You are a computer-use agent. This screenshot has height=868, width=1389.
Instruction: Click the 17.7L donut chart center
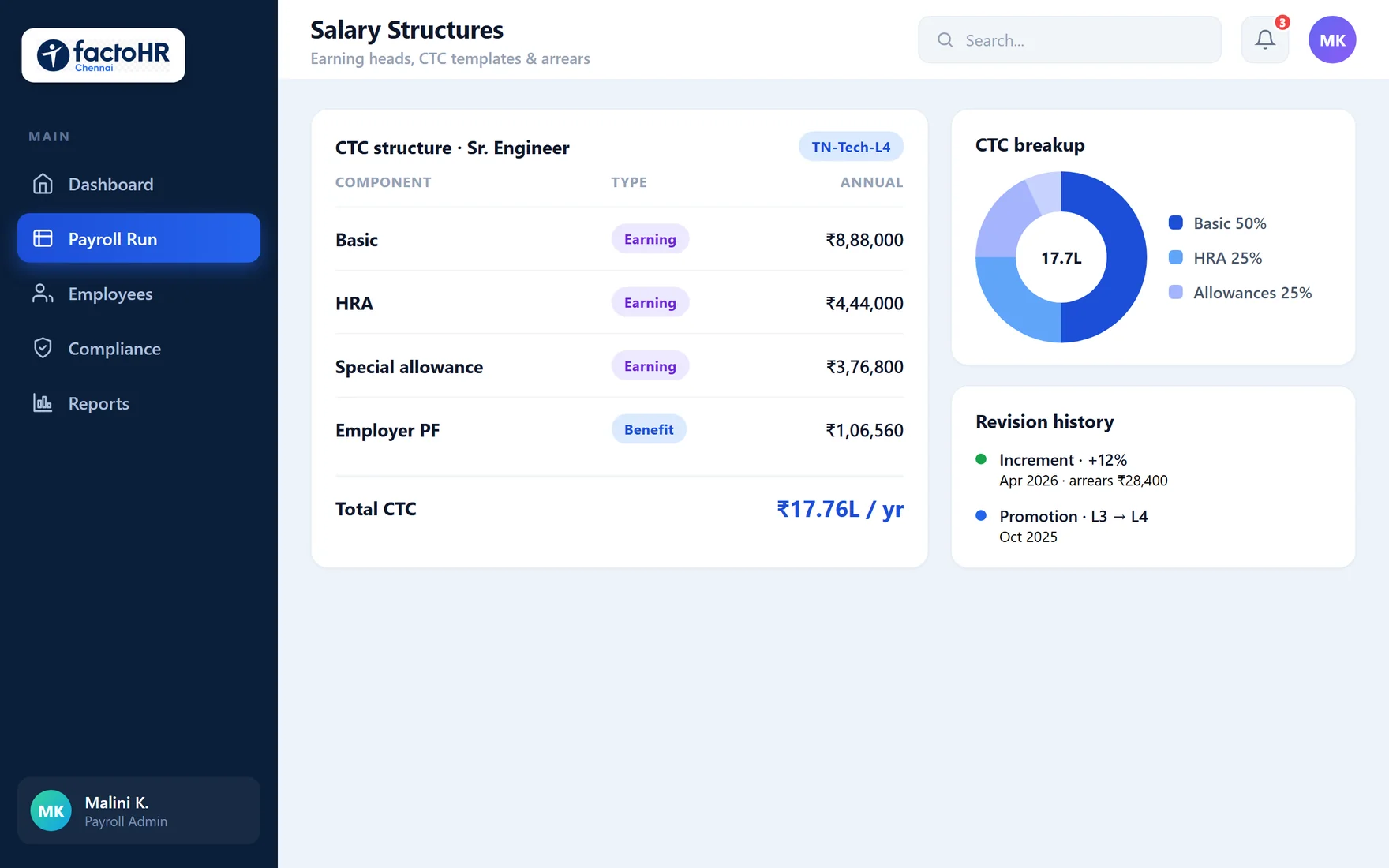click(1061, 258)
